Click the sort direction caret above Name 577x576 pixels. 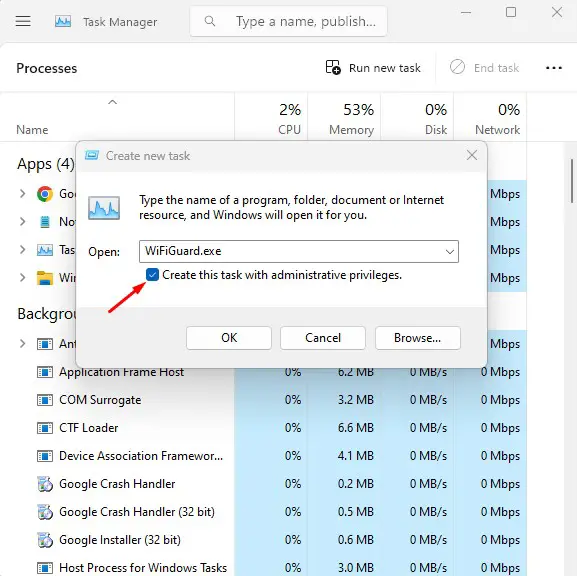click(x=113, y=102)
